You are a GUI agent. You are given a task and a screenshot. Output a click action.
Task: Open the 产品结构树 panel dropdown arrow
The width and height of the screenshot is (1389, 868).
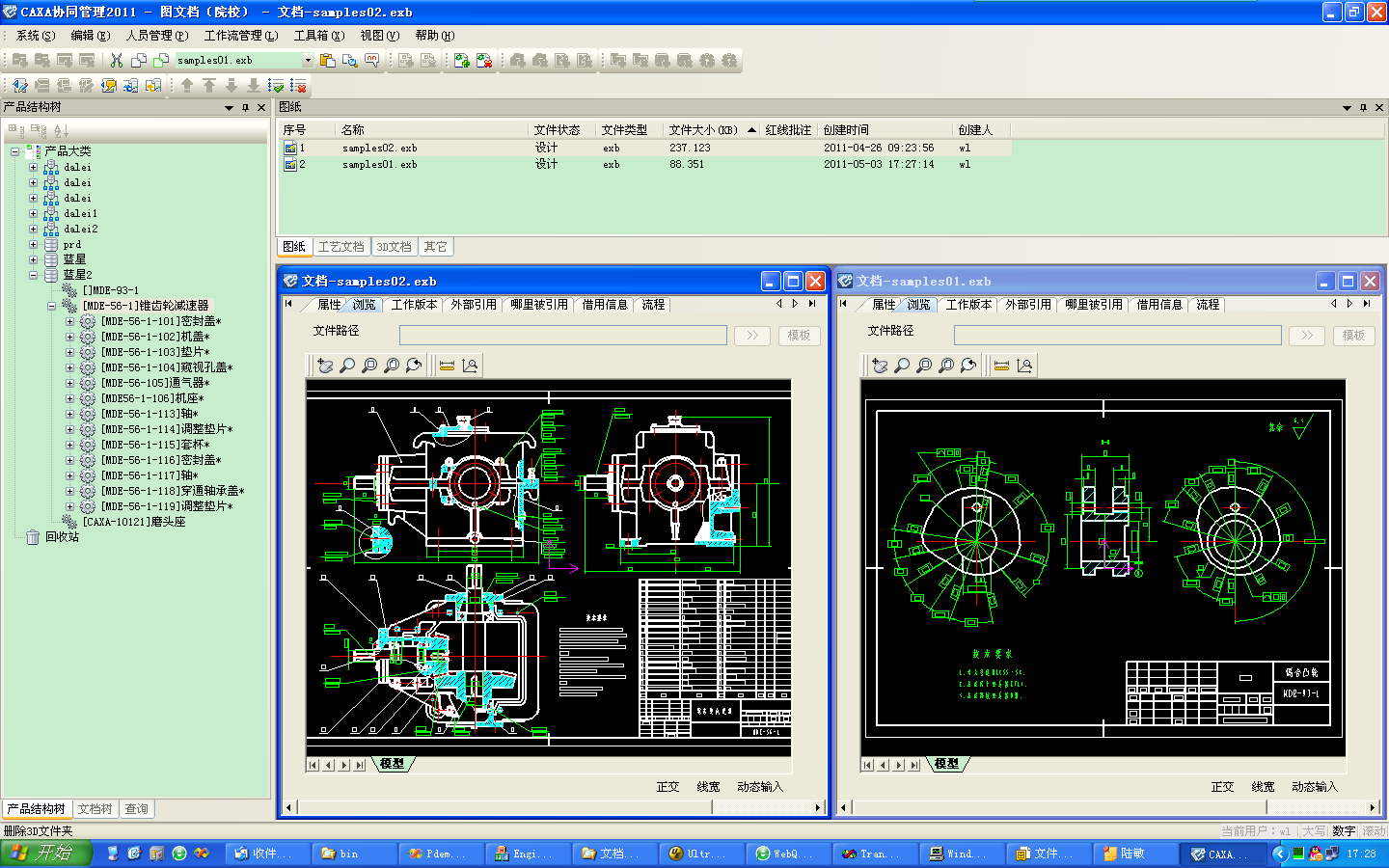coord(229,107)
